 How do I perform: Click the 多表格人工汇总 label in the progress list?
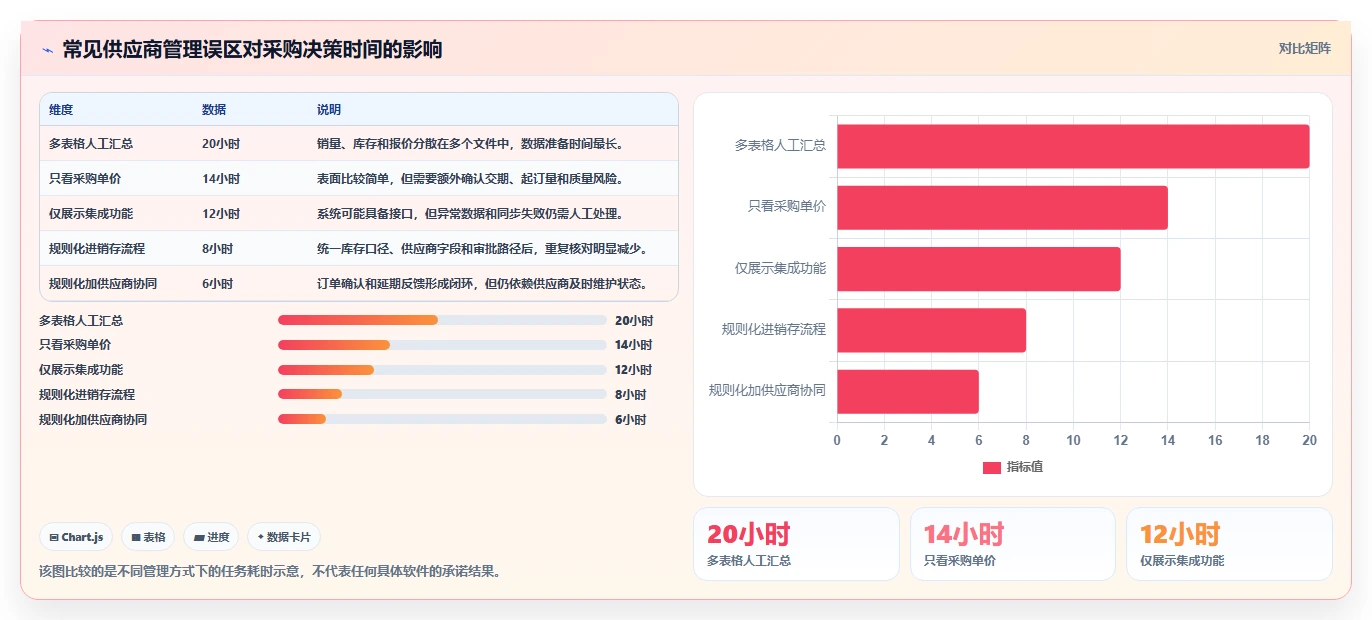[x=81, y=321]
